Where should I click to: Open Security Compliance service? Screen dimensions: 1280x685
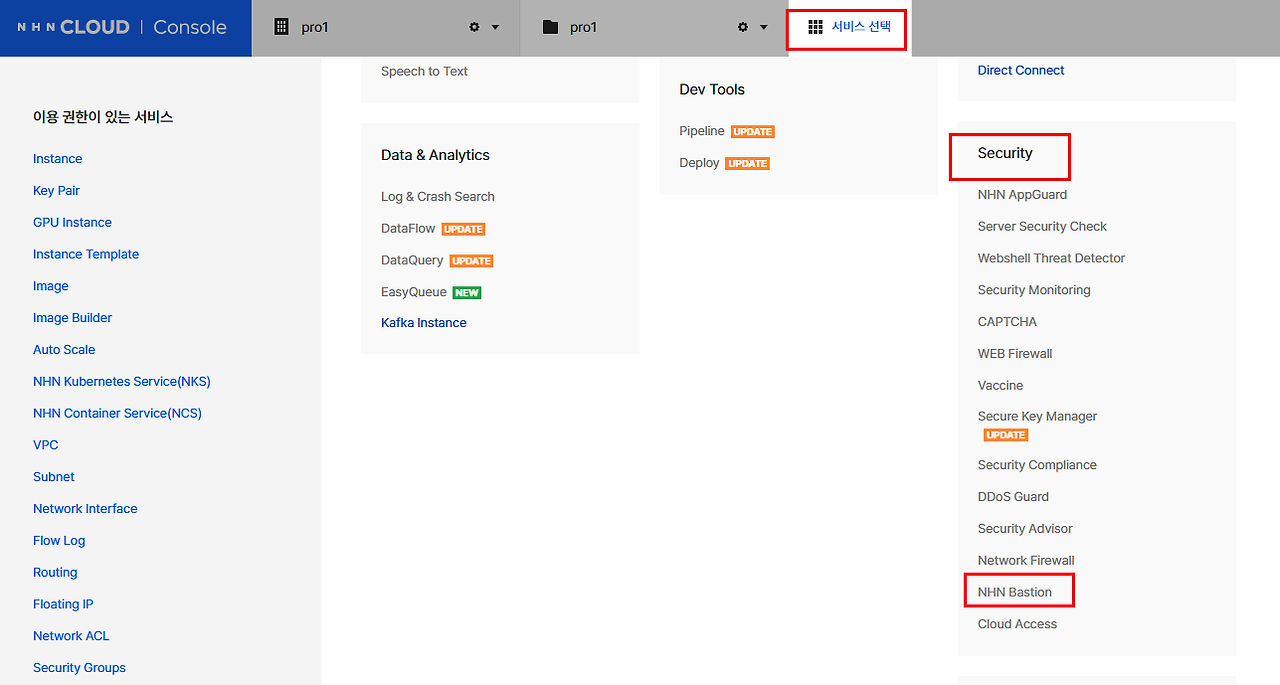1037,465
